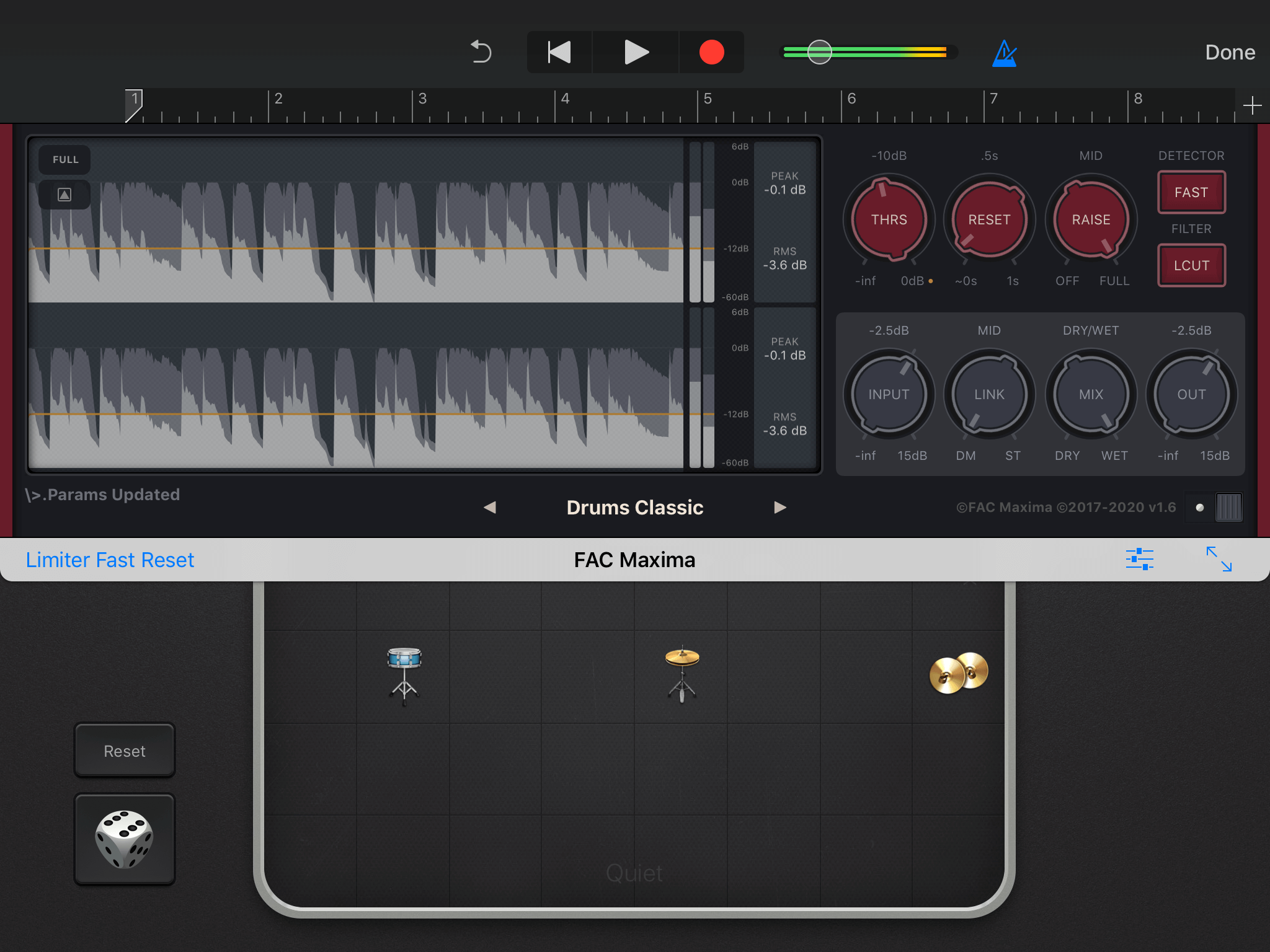Click the master volume slider knob
The height and width of the screenshot is (952, 1270).
pyautogui.click(x=819, y=52)
